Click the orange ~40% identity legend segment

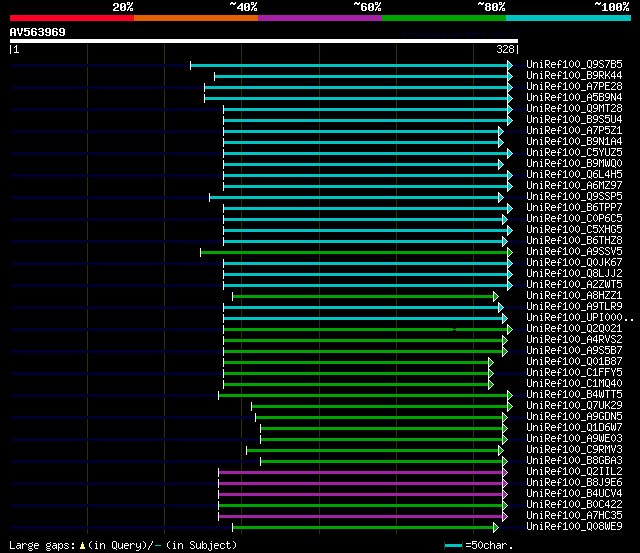click(196, 18)
